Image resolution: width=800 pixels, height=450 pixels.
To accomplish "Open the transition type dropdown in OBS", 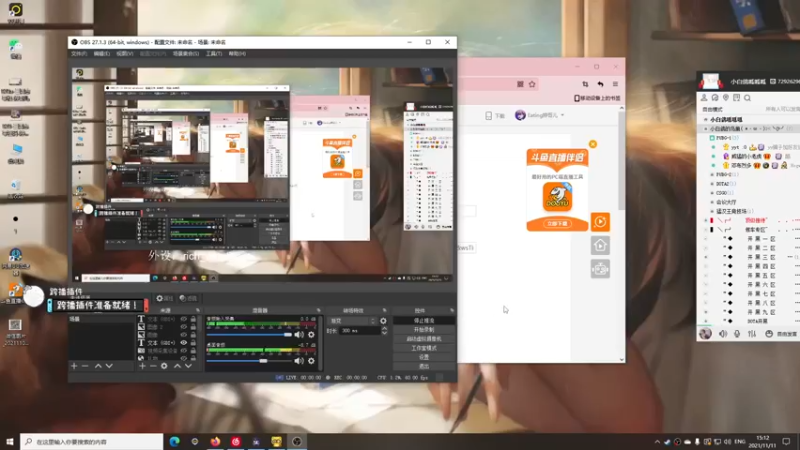I will point(353,321).
